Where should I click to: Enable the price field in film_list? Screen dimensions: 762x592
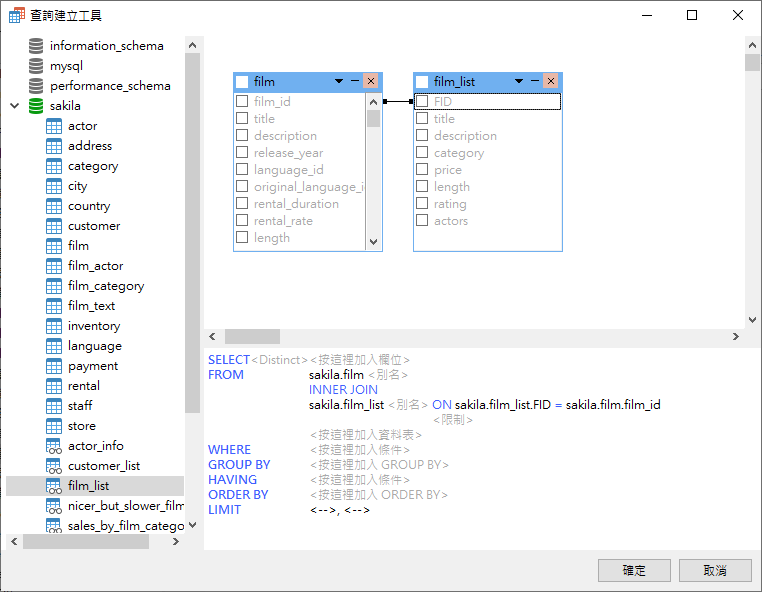[x=422, y=170]
